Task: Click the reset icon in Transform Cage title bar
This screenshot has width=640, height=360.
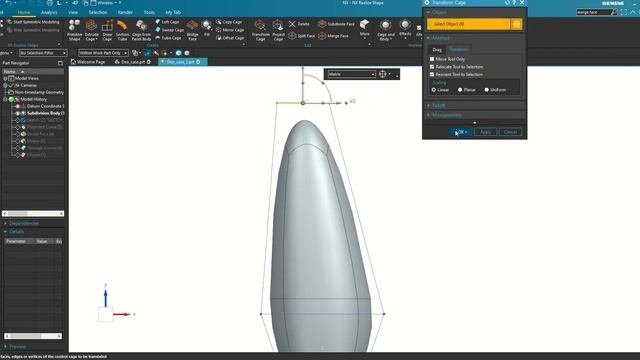Action: (x=507, y=2)
